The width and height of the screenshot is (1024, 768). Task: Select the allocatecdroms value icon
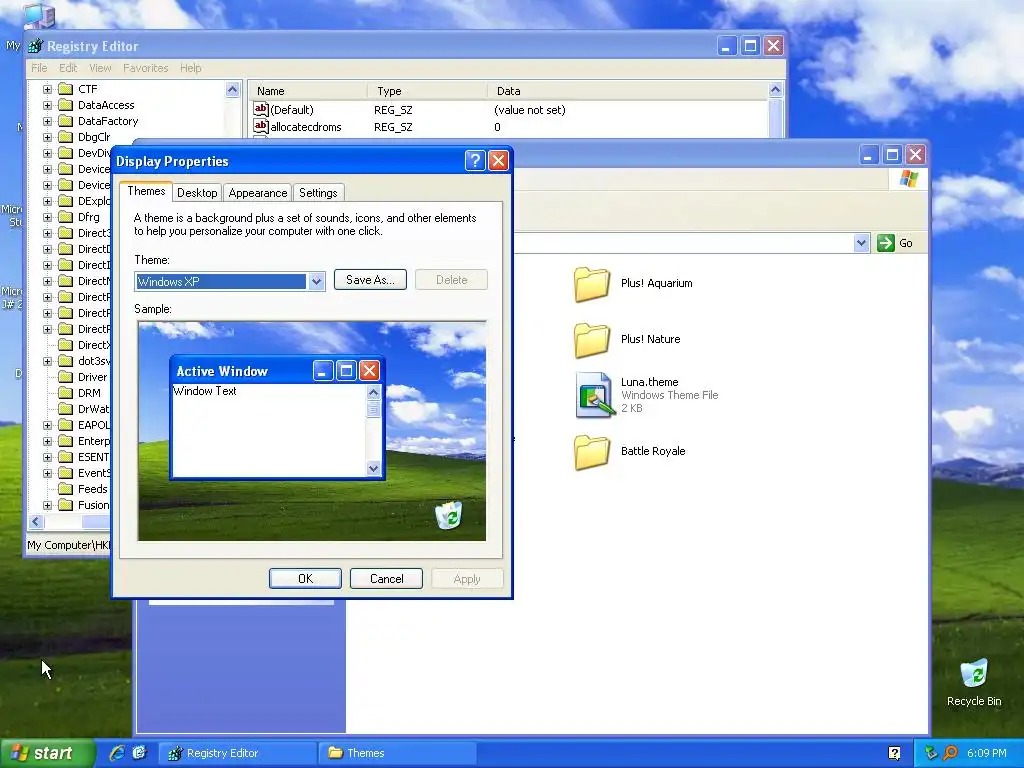click(x=261, y=126)
